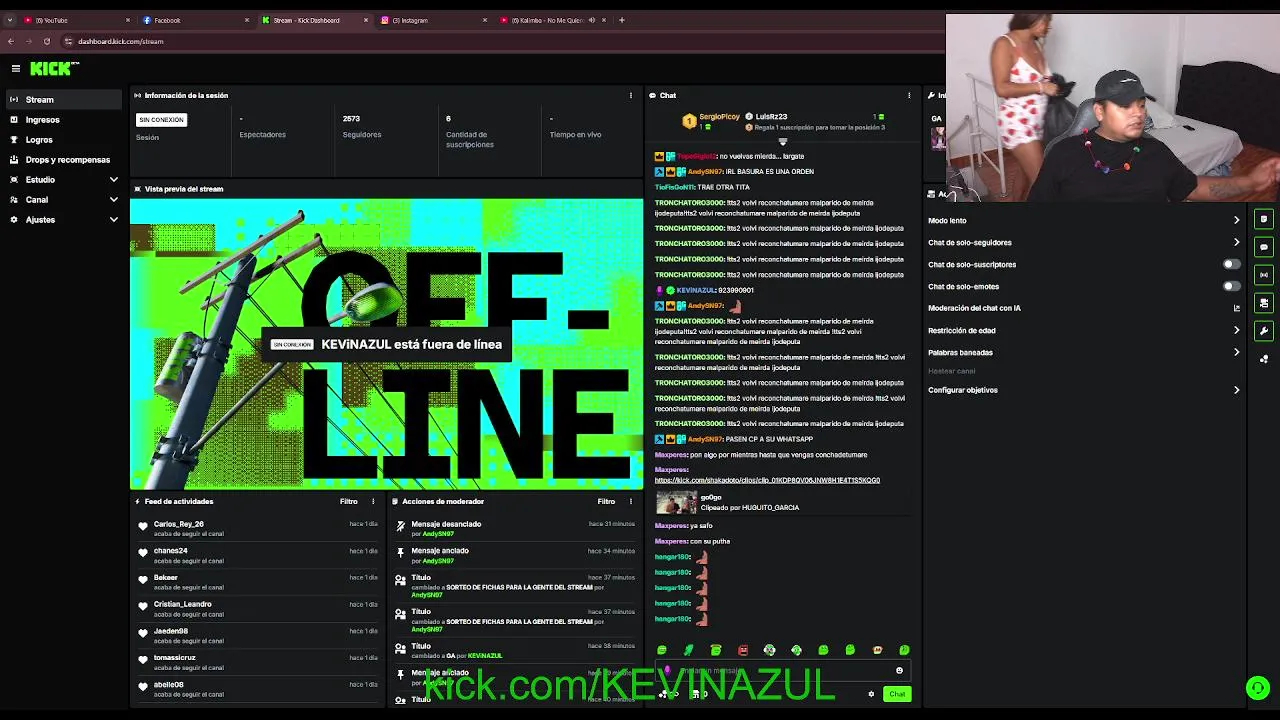Open the broadcast icon in right sidebar
1280x720 pixels.
(x=1264, y=275)
